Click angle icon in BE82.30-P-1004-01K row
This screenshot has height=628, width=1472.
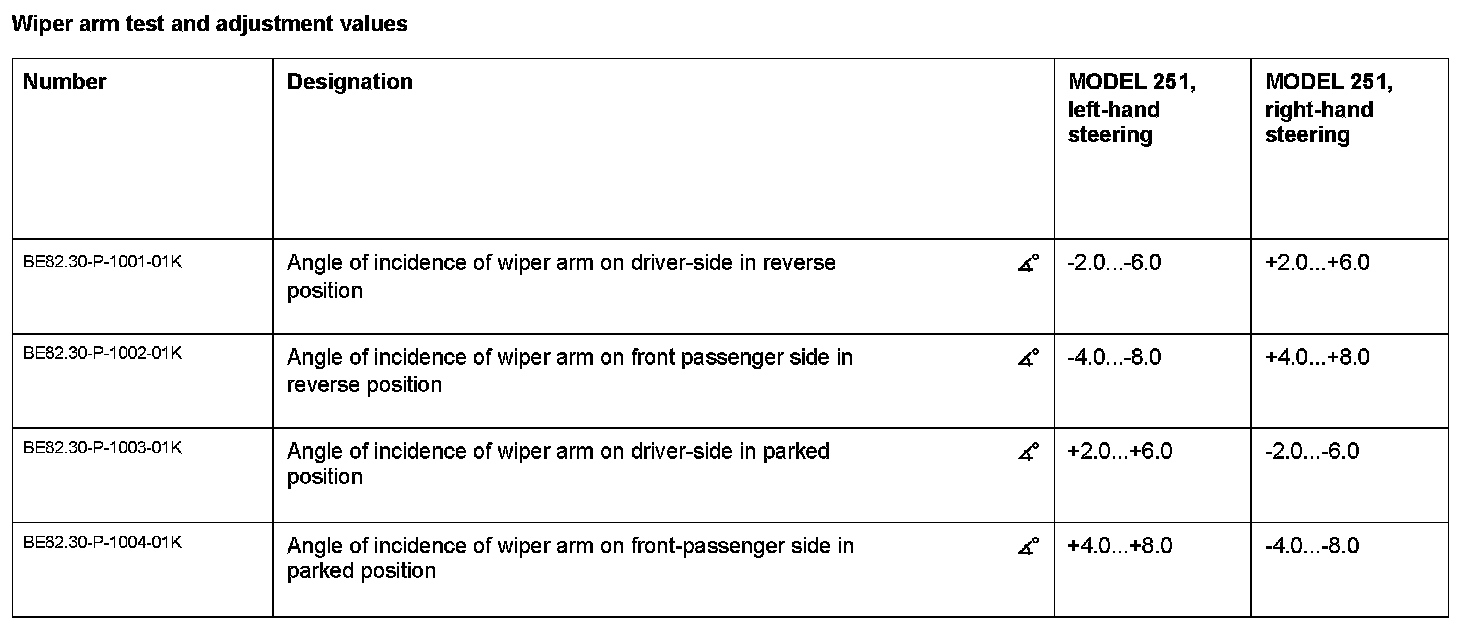tap(1029, 546)
